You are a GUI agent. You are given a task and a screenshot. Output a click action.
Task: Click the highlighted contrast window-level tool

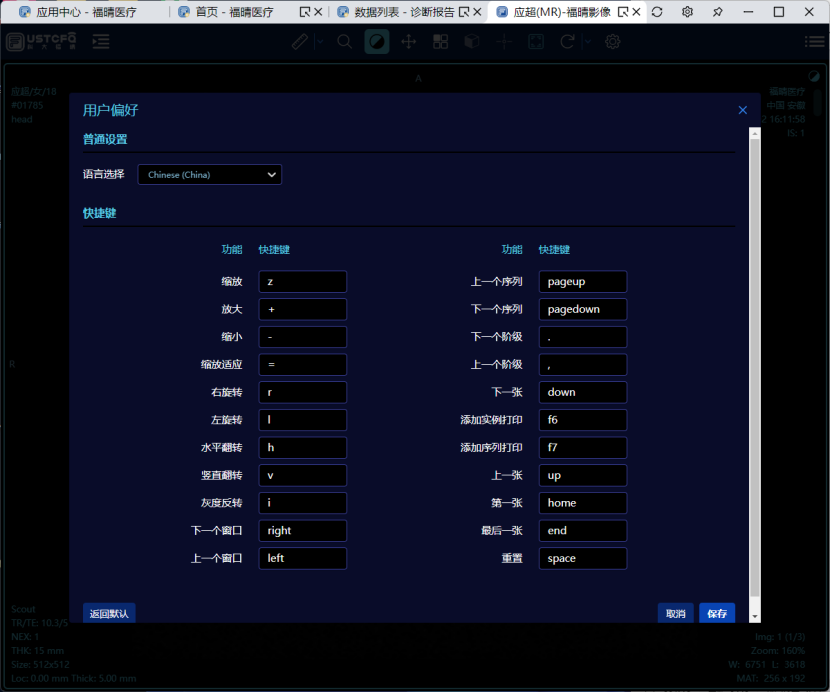pyautogui.click(x=376, y=42)
